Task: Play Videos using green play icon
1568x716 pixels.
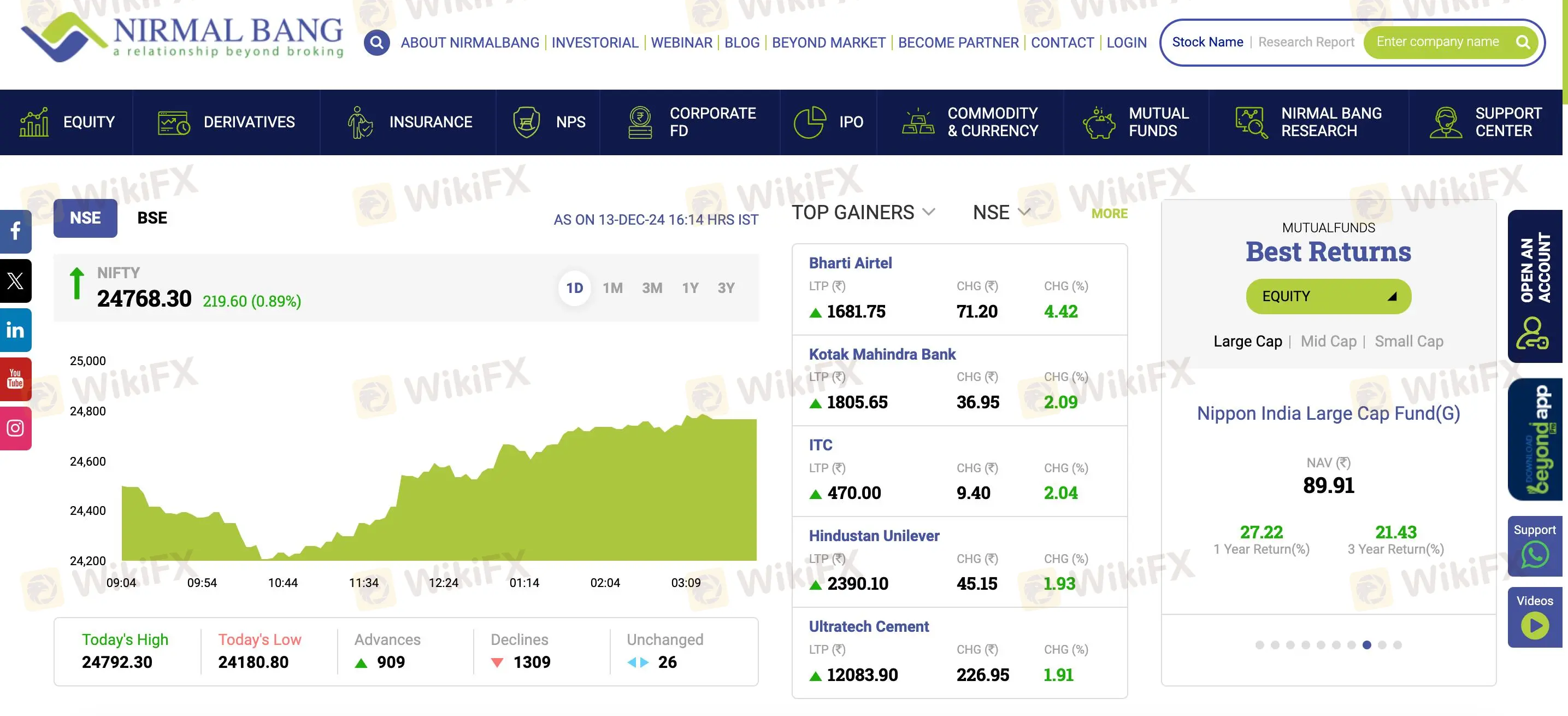Action: (x=1535, y=625)
